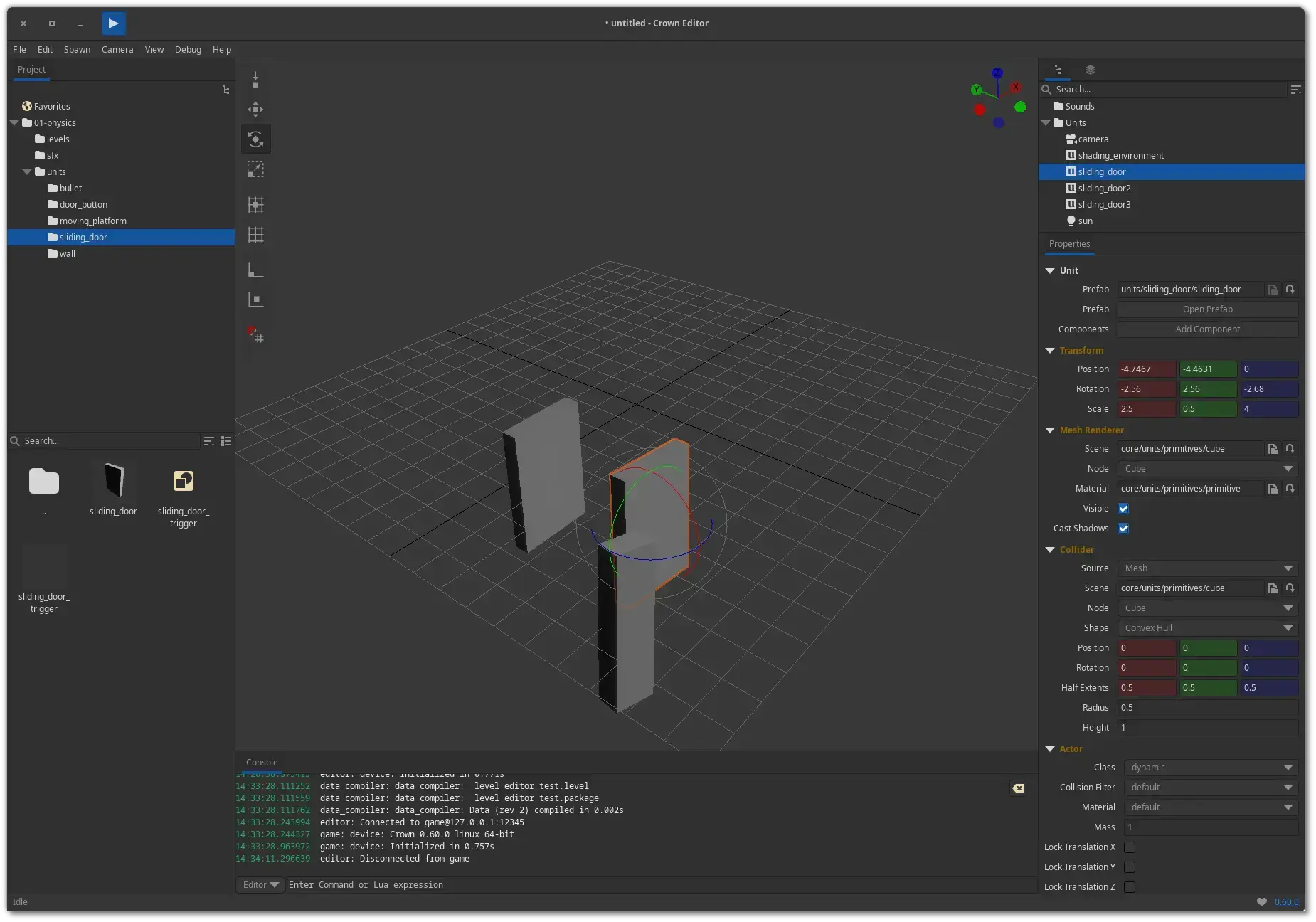Open the Spawn menu
The image size is (1316, 922).
(x=77, y=50)
